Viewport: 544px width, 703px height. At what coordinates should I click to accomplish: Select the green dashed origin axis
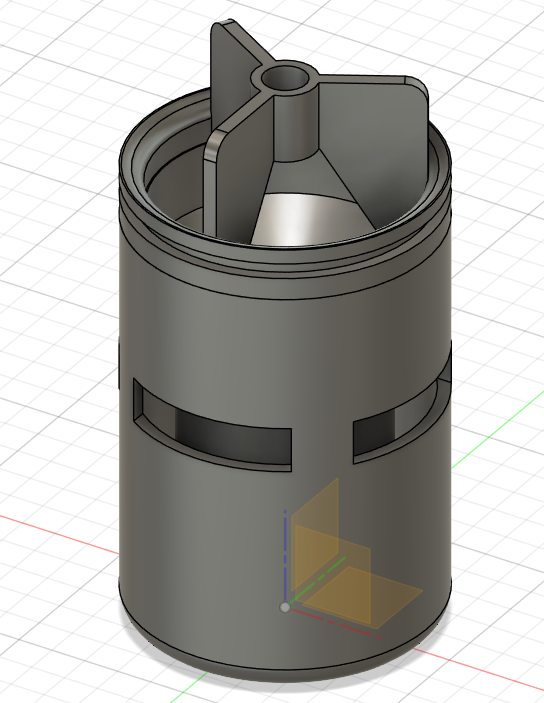tap(318, 580)
